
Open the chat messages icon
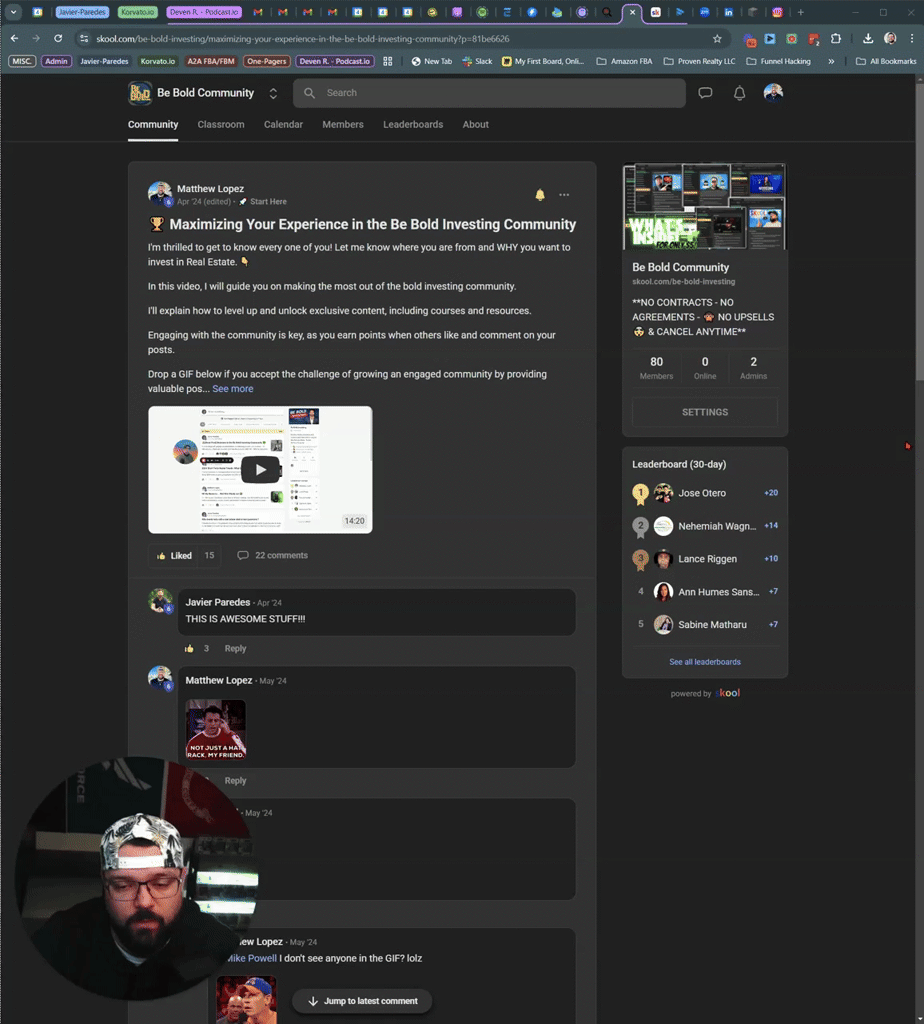tap(705, 92)
